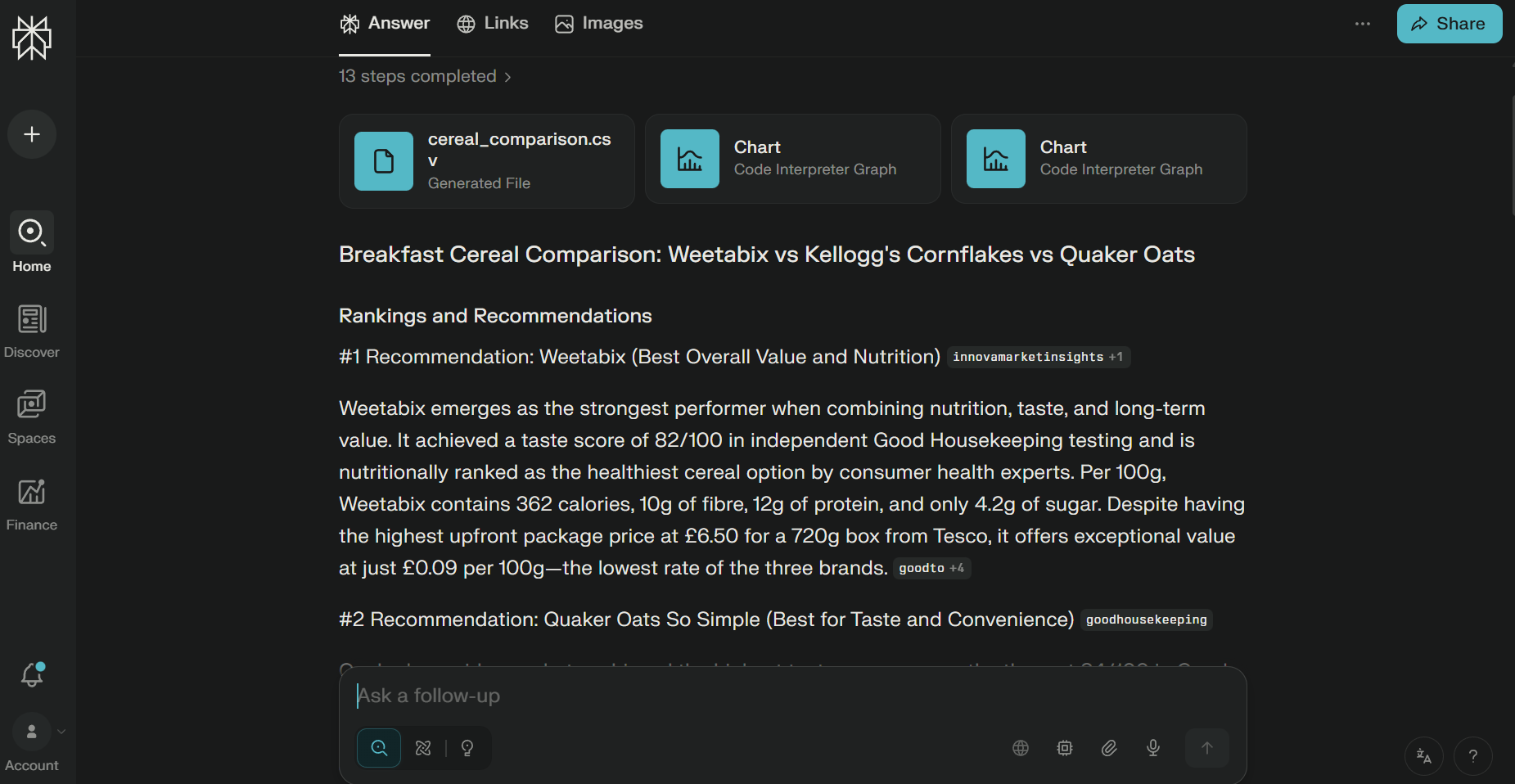
Task: Switch to the Research mode toggle
Action: (423, 748)
